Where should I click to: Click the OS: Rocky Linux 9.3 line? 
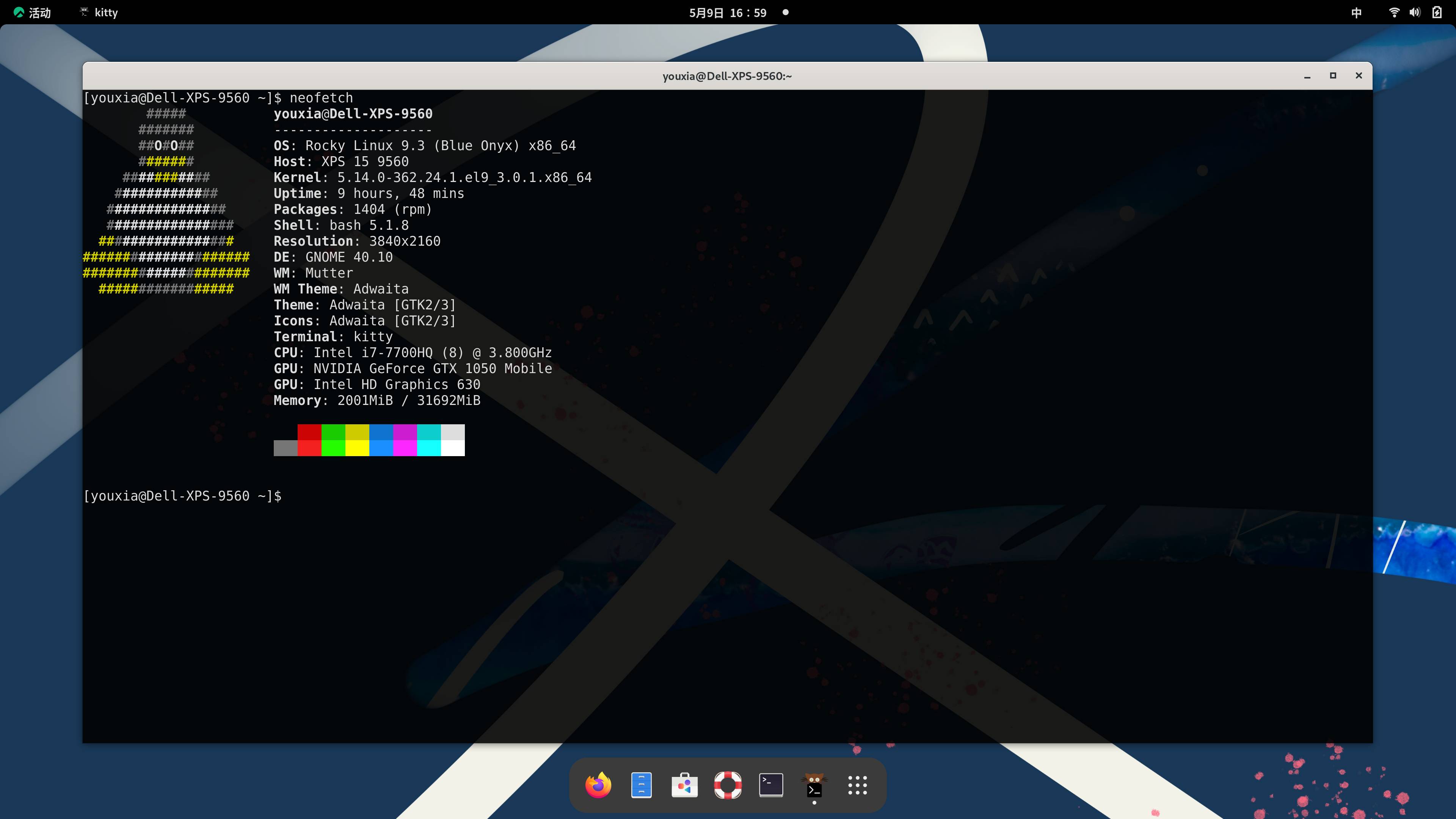425,146
